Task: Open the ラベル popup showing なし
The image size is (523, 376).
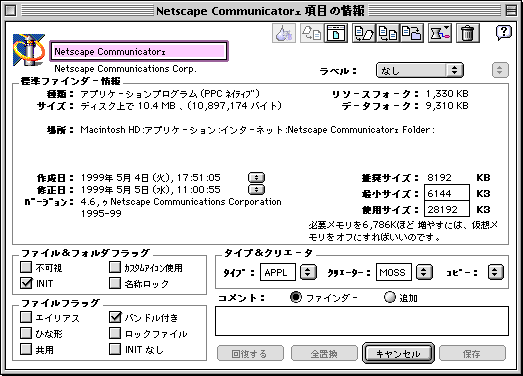Action: 420,70
